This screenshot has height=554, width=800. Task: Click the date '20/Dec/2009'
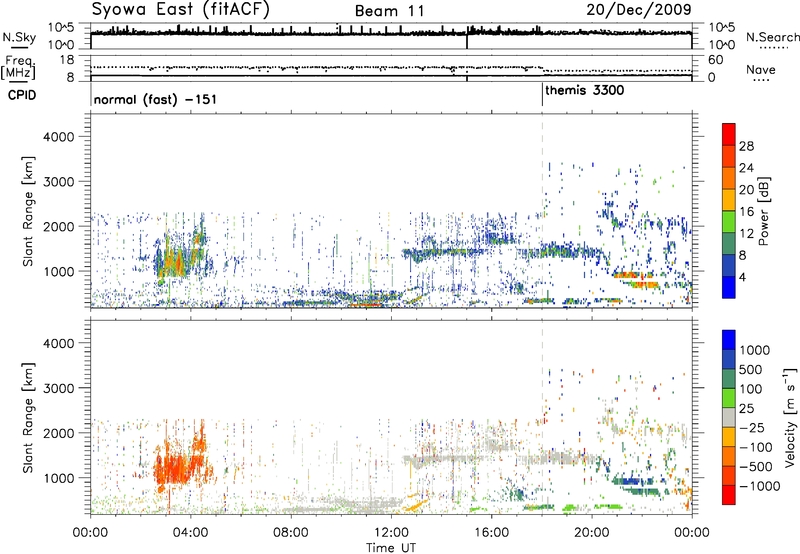click(x=639, y=9)
